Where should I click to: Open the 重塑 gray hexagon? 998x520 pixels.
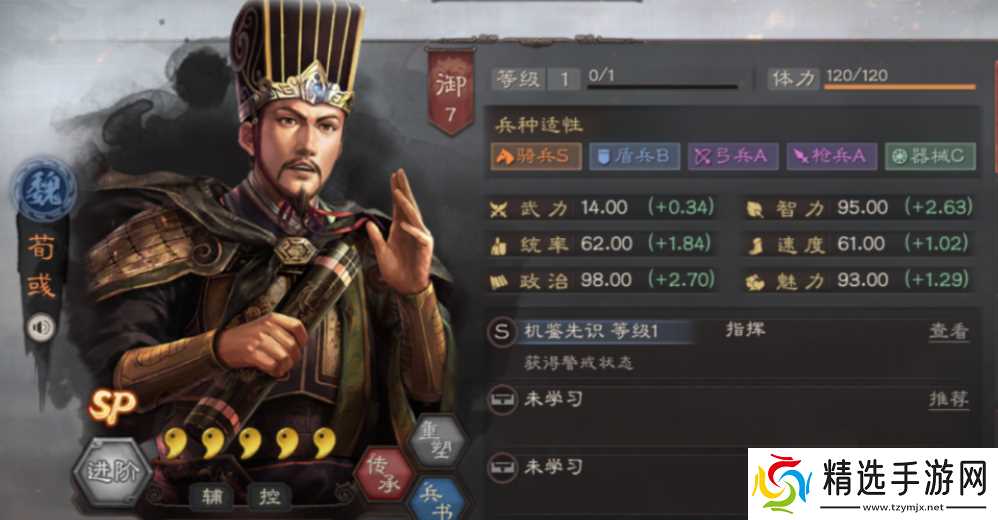[x=437, y=440]
